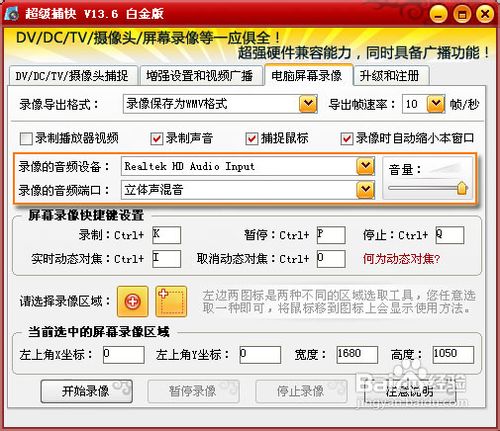Minimize the 超级捕快 window
Screen dimensions: 500x431
tap(438, 14)
